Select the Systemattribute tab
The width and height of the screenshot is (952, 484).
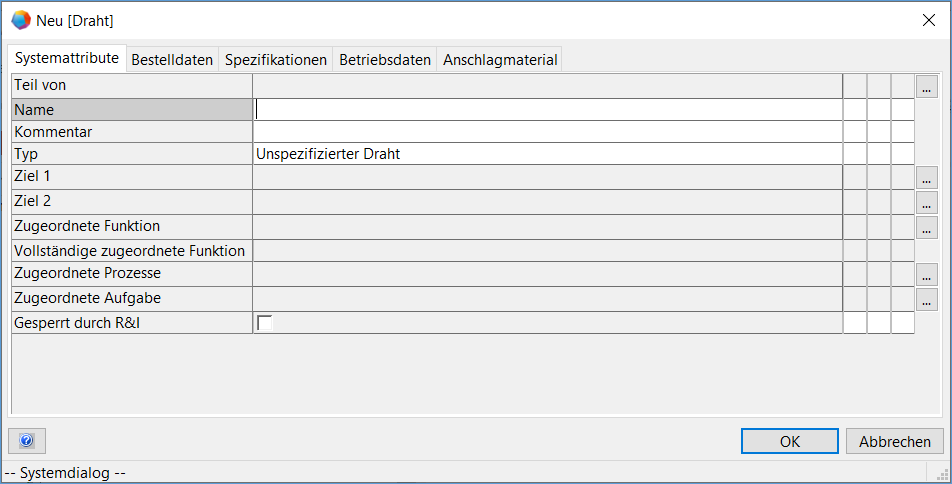(68, 59)
